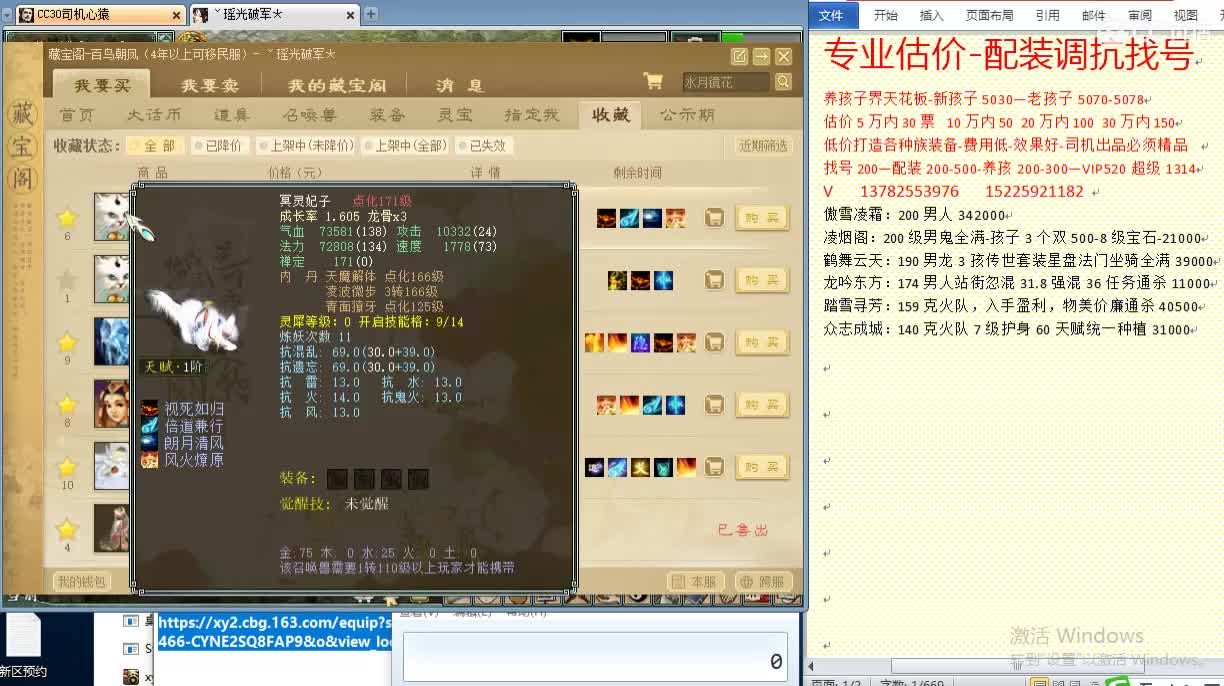Open 近期筛选 filter dropdown
This screenshot has width=1224, height=686.
(x=764, y=145)
